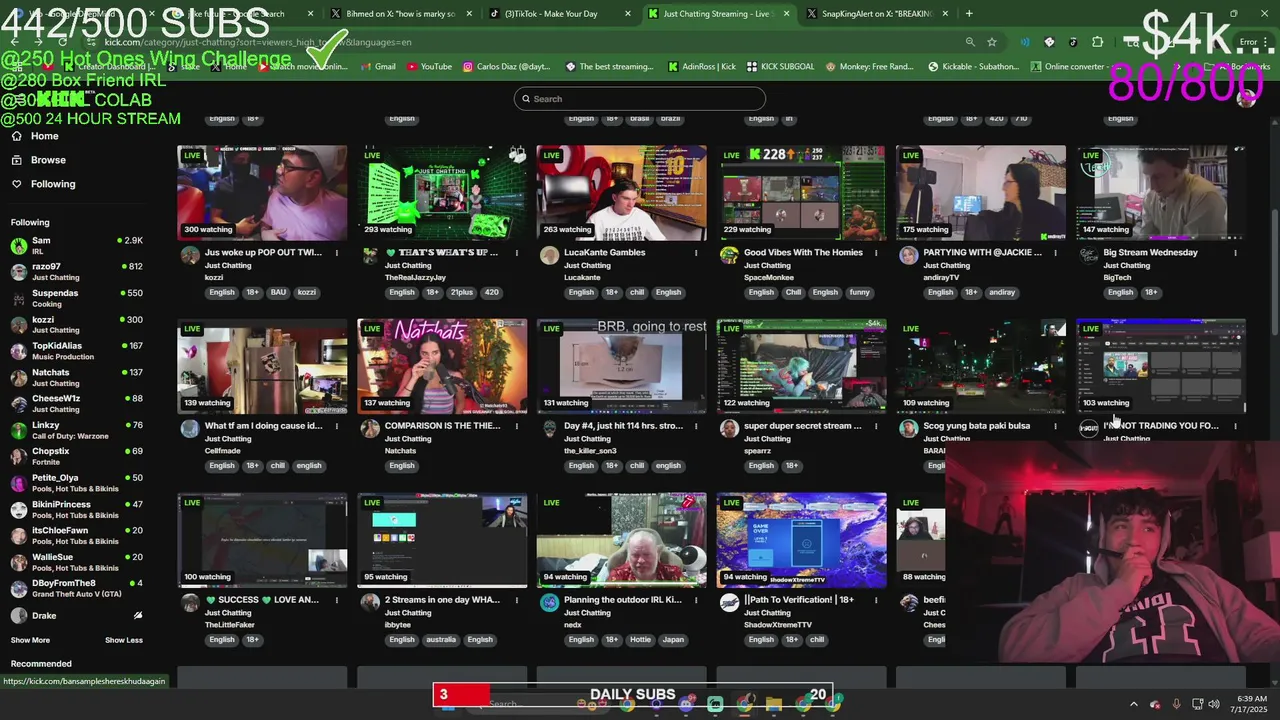
Task: Open The best streaming... bookmark
Action: 609,67
